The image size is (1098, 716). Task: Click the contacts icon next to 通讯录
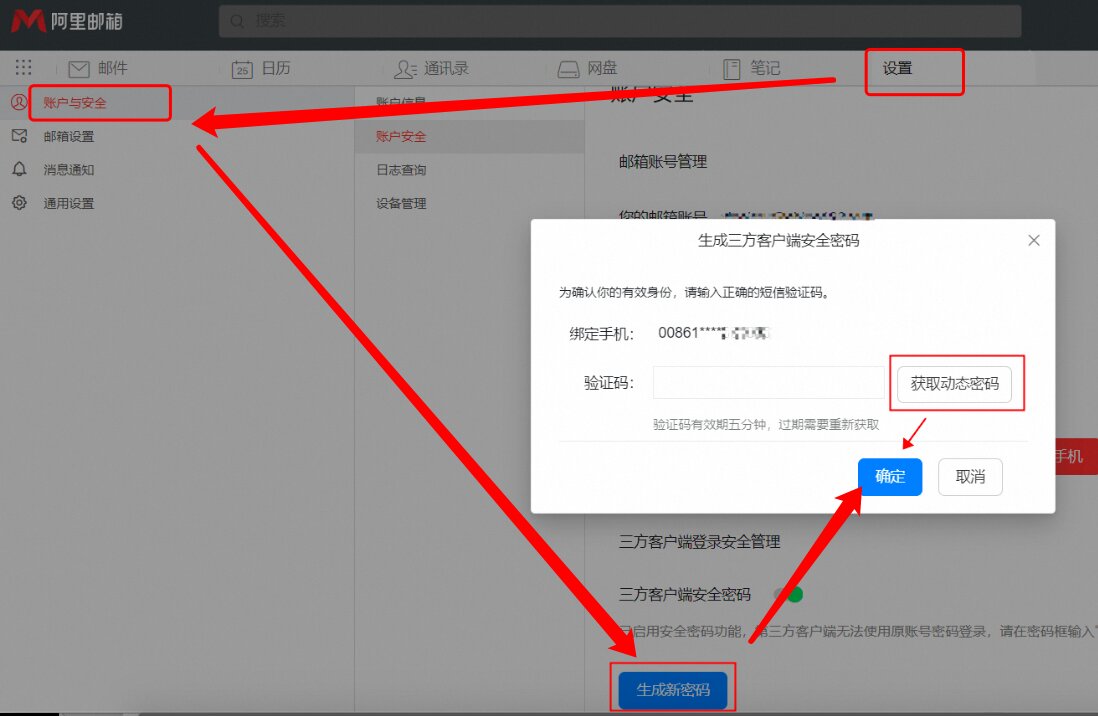tap(405, 69)
